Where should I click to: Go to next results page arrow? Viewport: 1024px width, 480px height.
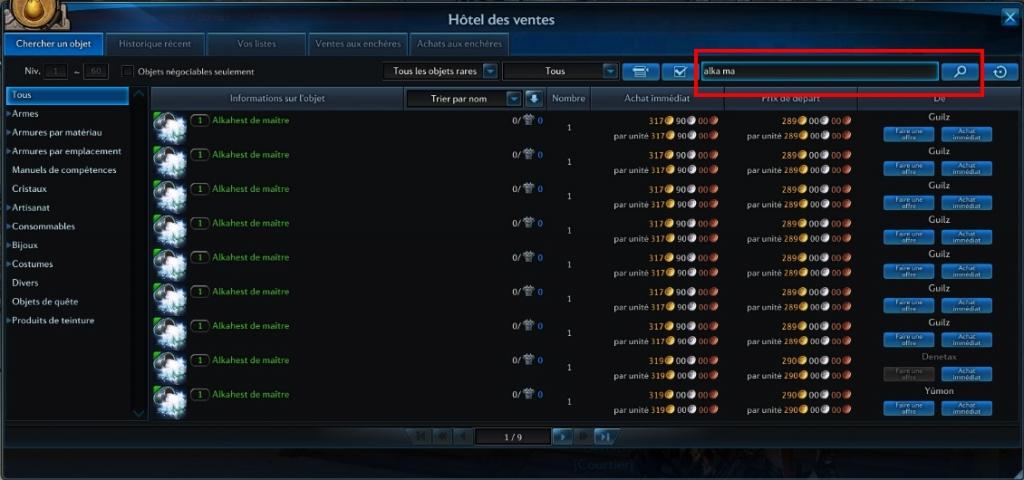[x=562, y=437]
